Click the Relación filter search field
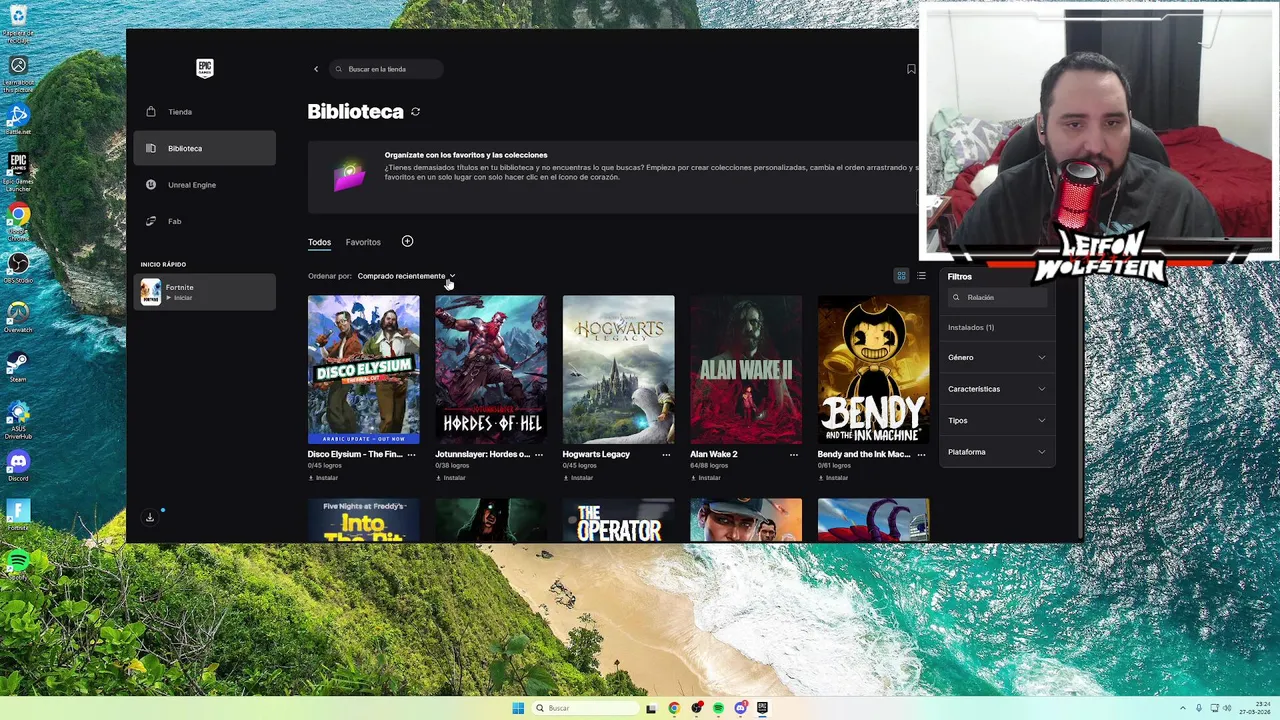The width and height of the screenshot is (1280, 720). pyautogui.click(x=997, y=297)
